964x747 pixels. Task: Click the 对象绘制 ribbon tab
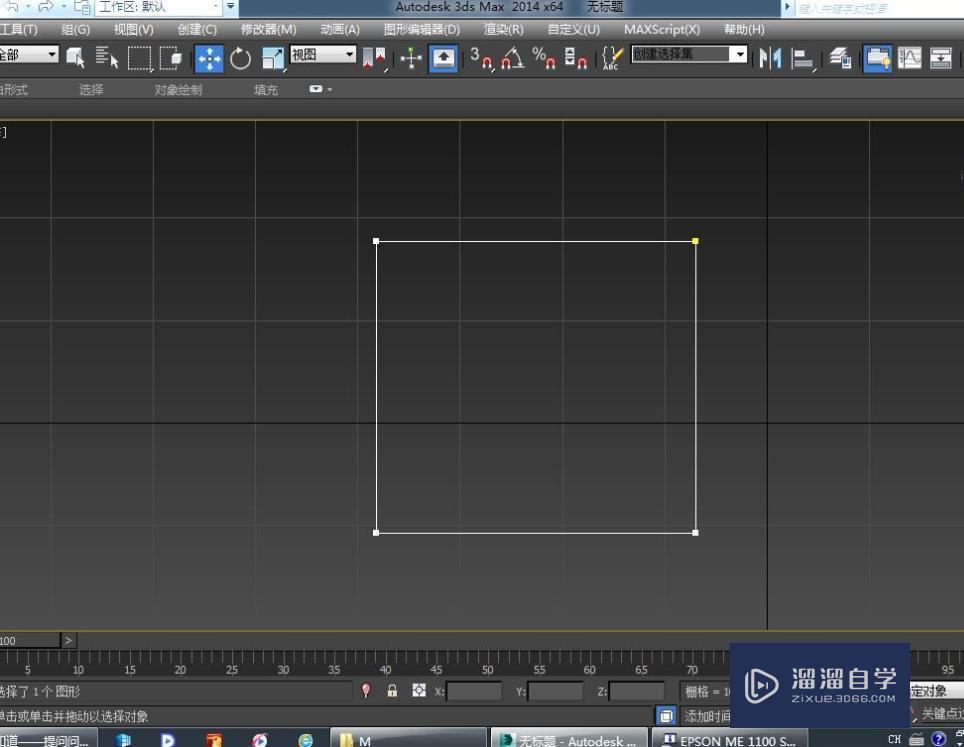pyautogui.click(x=178, y=90)
